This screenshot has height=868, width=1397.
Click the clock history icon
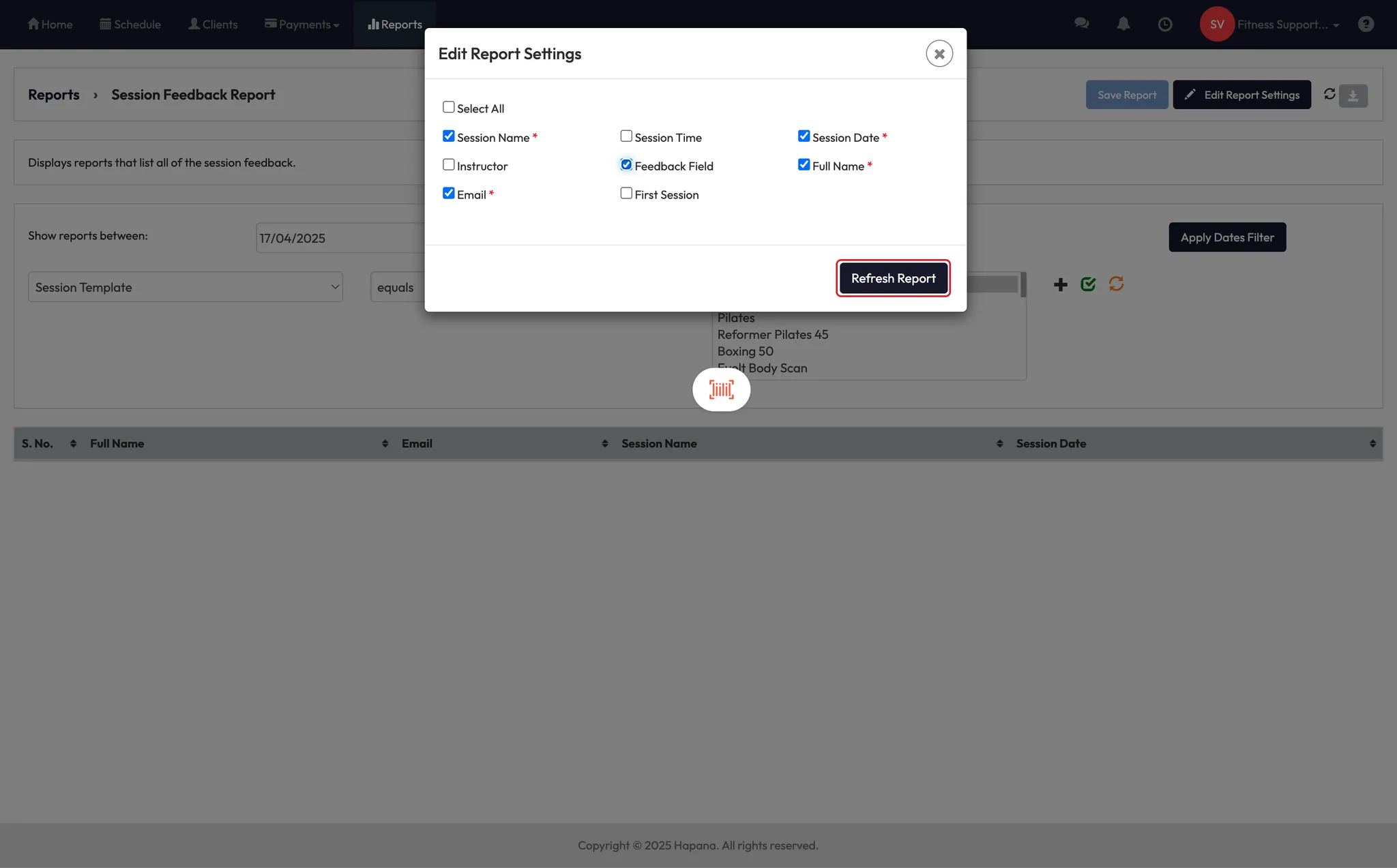click(1165, 25)
